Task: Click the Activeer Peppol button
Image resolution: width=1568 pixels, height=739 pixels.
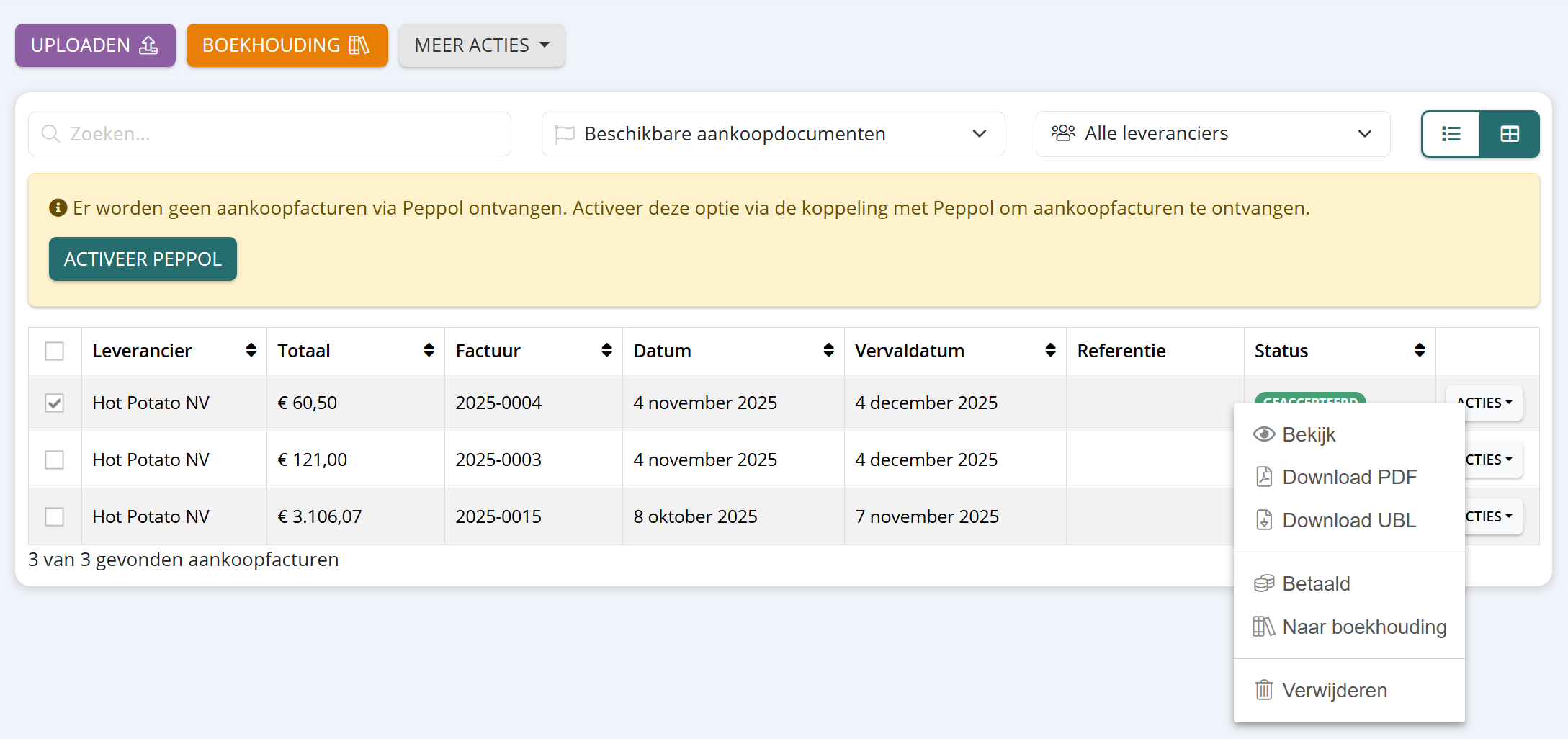Action: 143,259
